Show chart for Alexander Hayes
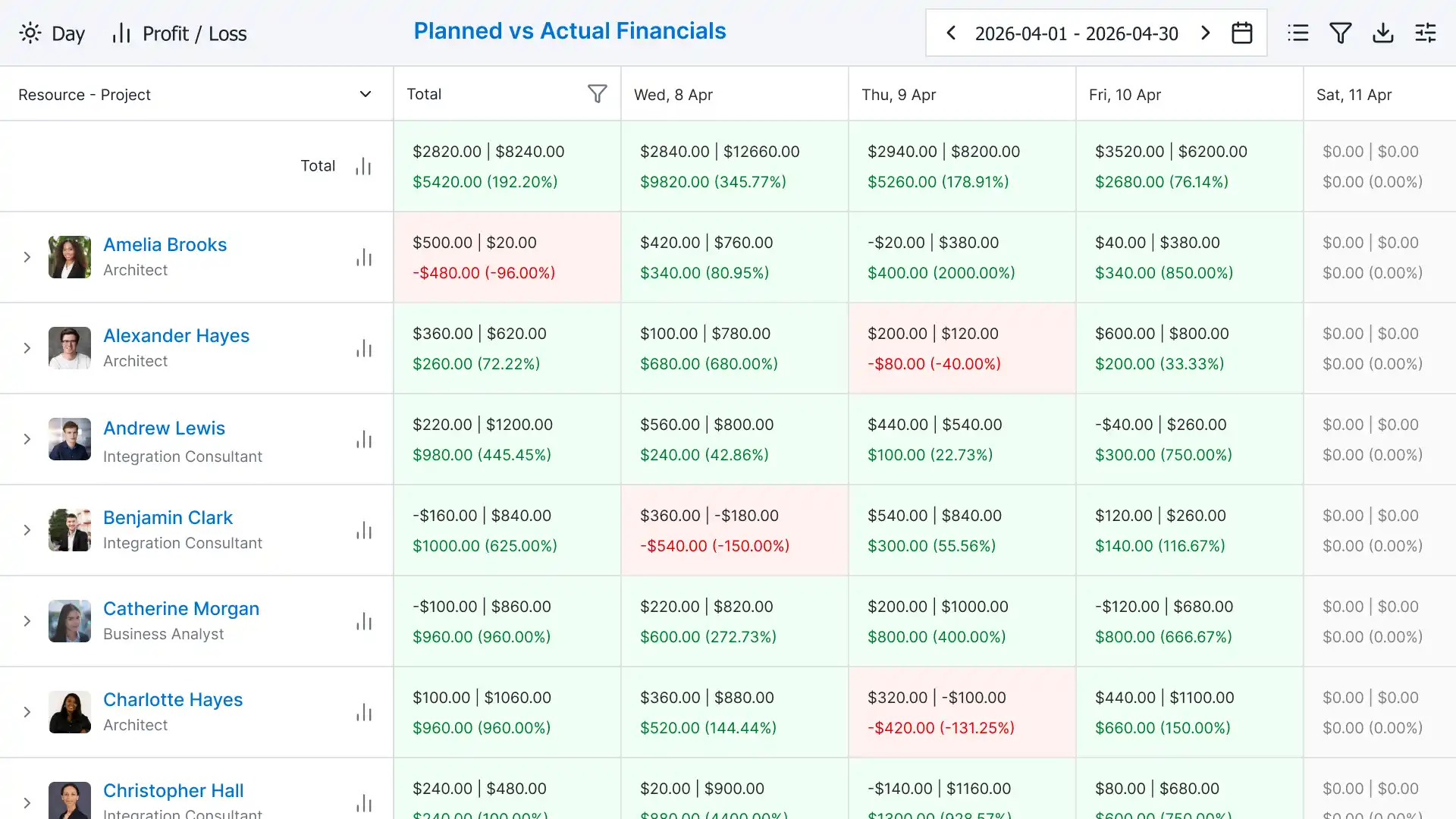1456x819 pixels. coord(364,348)
